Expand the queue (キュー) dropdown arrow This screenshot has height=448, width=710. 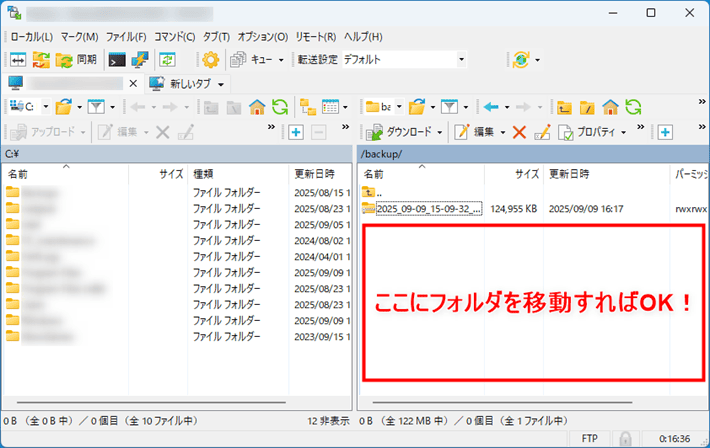tap(281, 60)
